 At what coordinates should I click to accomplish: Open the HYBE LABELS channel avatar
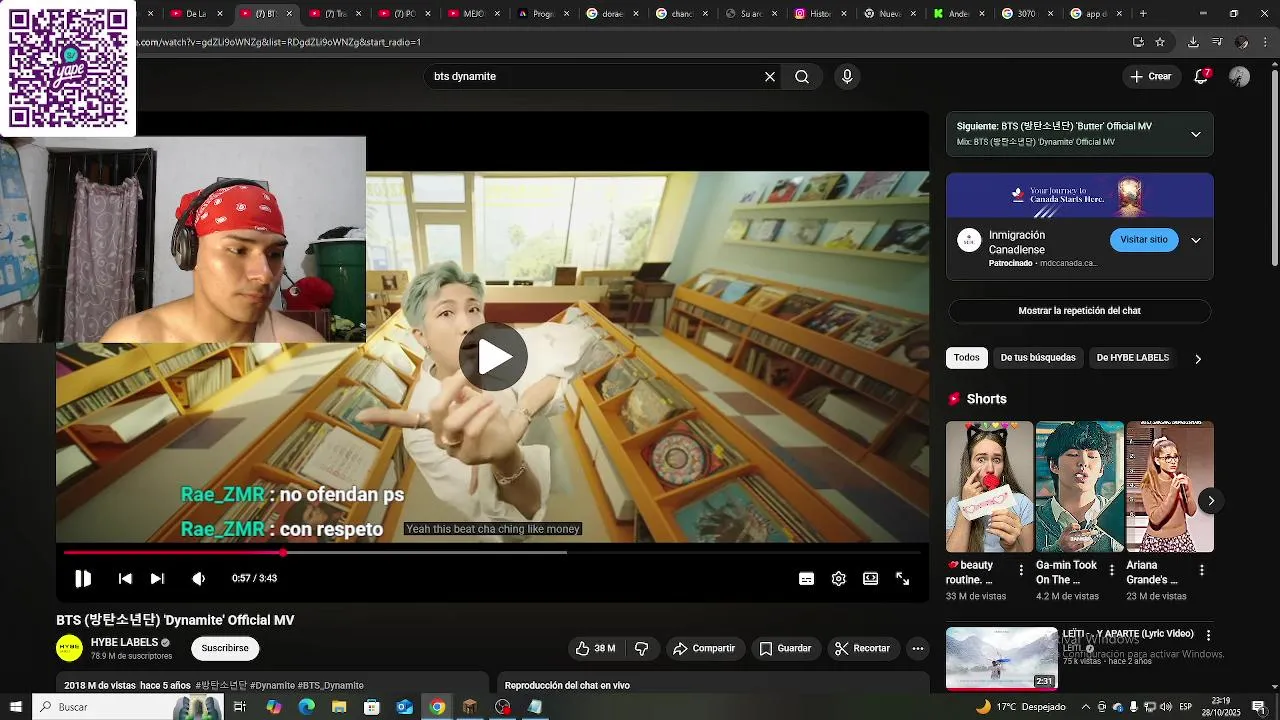pos(69,648)
